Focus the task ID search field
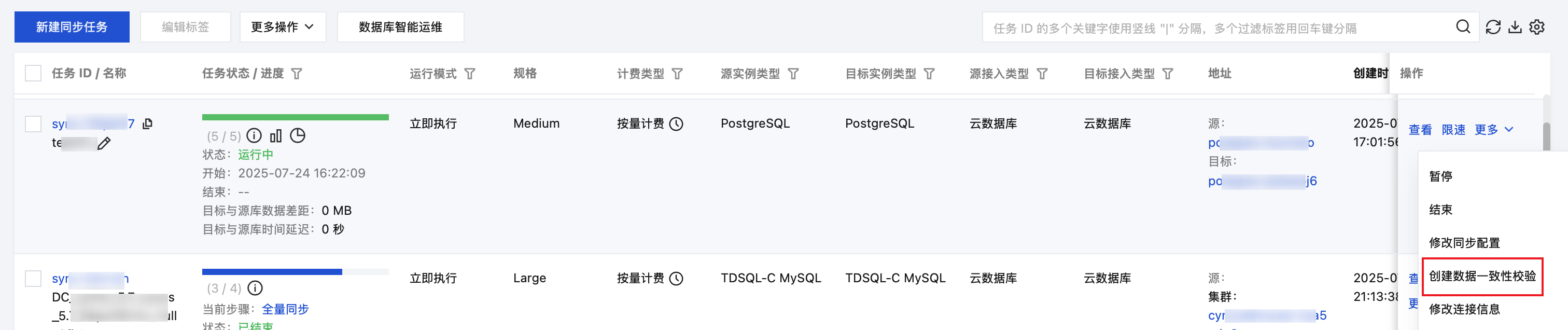 pyautogui.click(x=1217, y=28)
